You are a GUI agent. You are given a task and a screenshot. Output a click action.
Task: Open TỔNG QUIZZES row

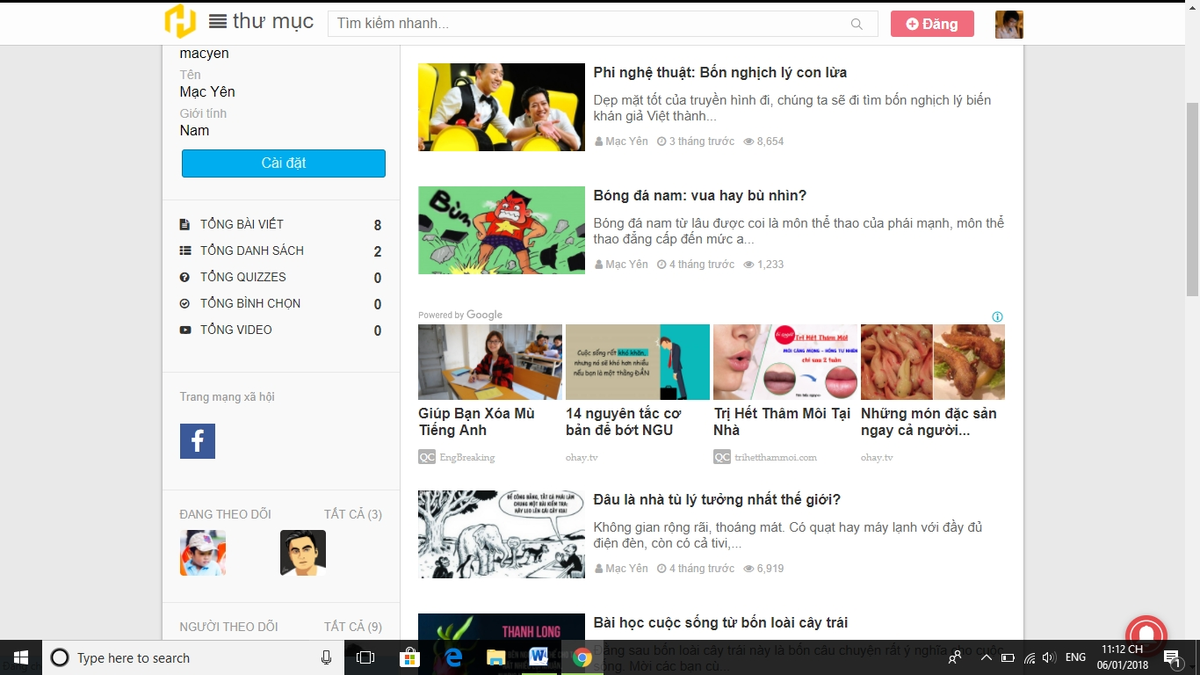point(280,277)
